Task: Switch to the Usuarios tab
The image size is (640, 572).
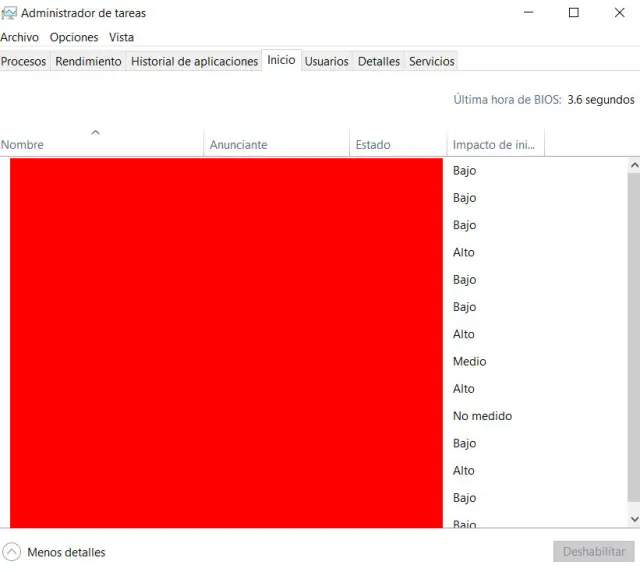Action: point(326,61)
